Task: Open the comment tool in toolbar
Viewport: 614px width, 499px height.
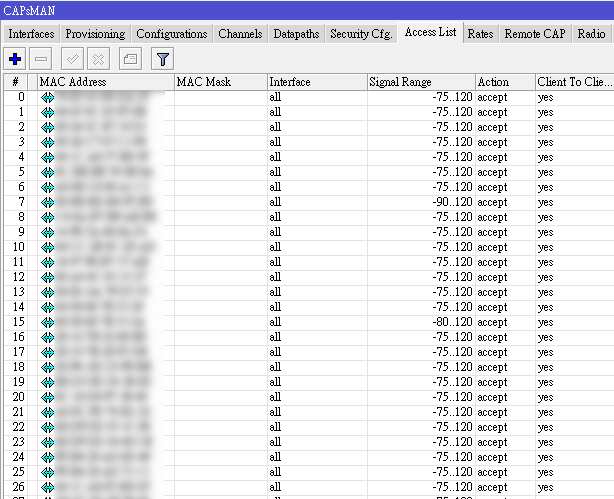Action: click(130, 59)
